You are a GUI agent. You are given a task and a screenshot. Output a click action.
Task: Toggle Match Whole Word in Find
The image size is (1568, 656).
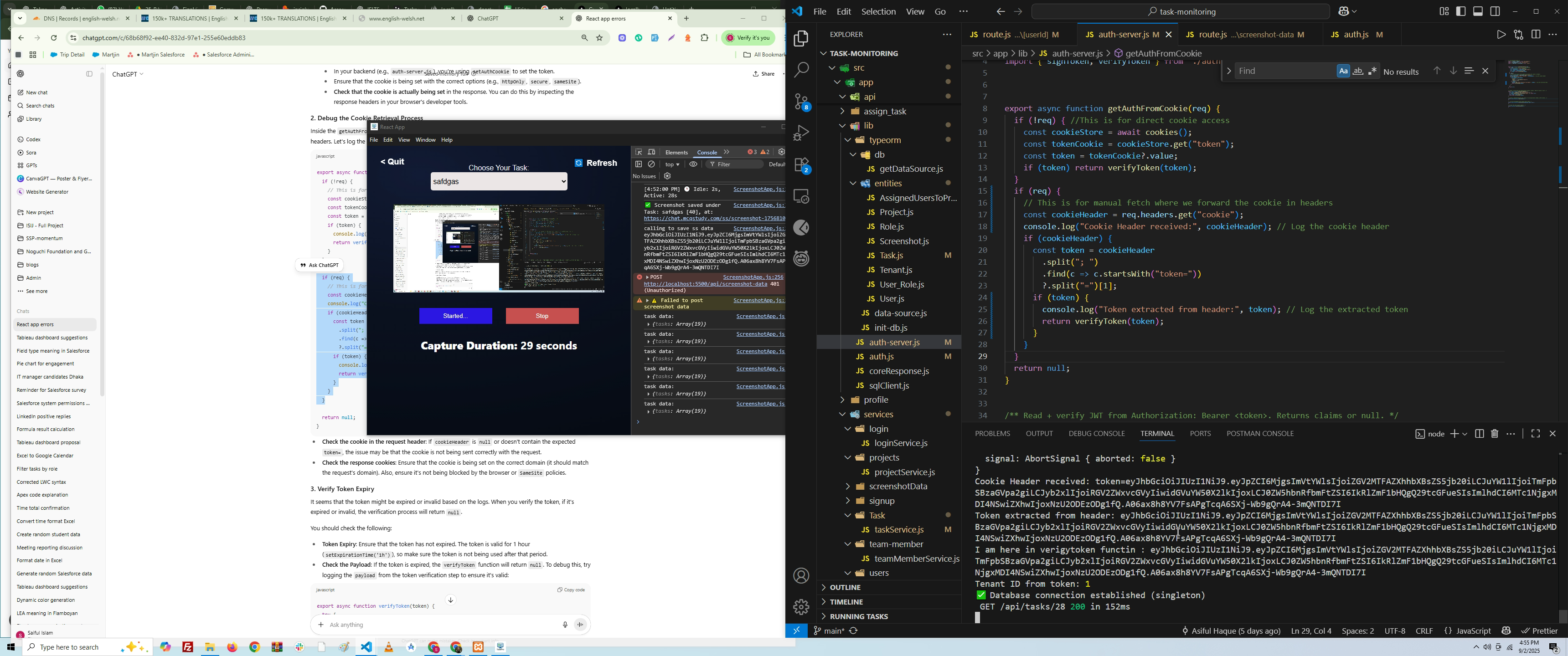pos(1358,71)
